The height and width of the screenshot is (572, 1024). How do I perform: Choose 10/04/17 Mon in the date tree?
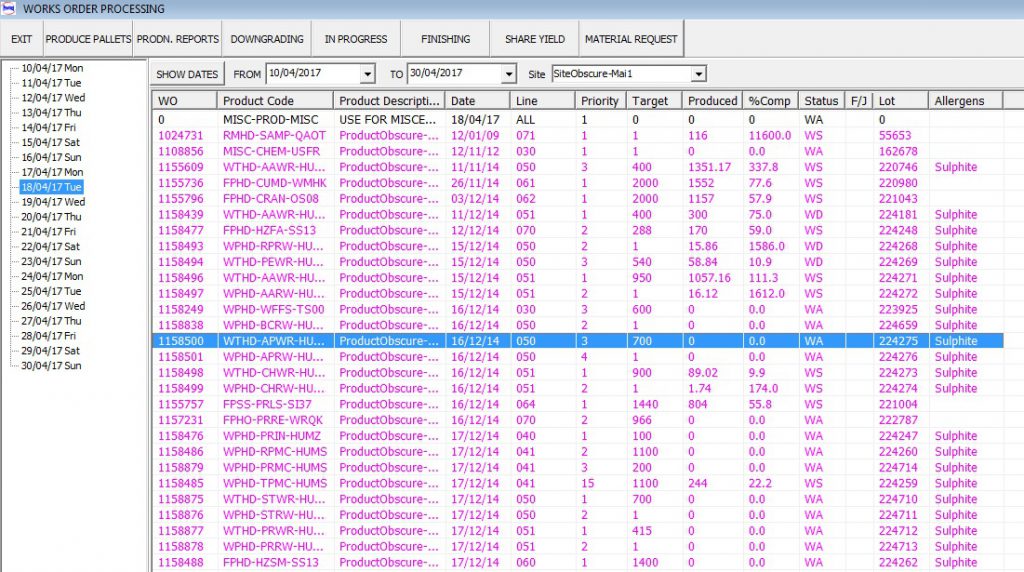[52, 68]
